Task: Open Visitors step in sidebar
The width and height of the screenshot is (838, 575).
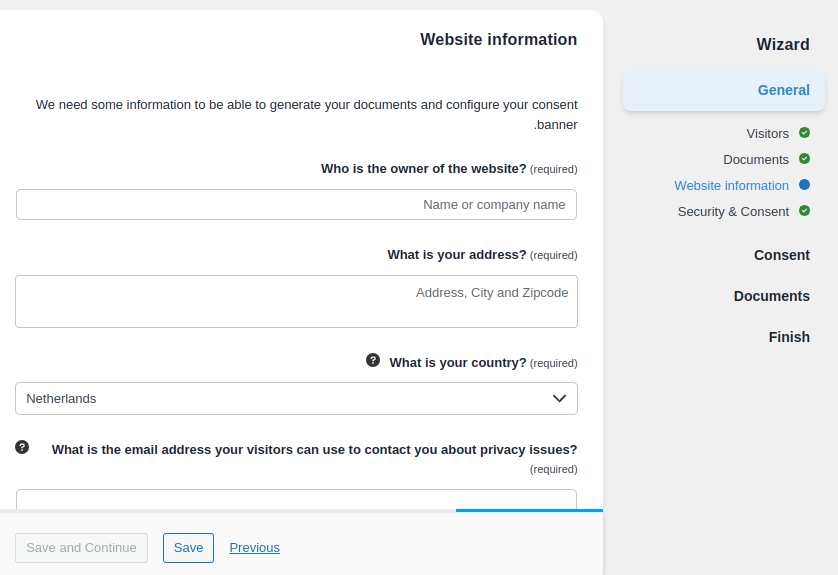Action: pyautogui.click(x=767, y=133)
